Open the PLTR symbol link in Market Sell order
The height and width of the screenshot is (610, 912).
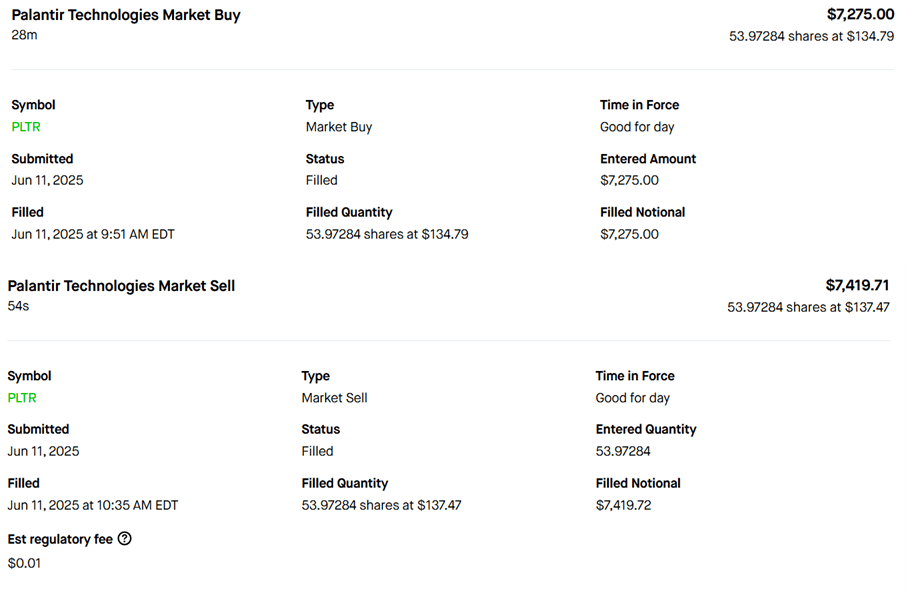(x=22, y=398)
